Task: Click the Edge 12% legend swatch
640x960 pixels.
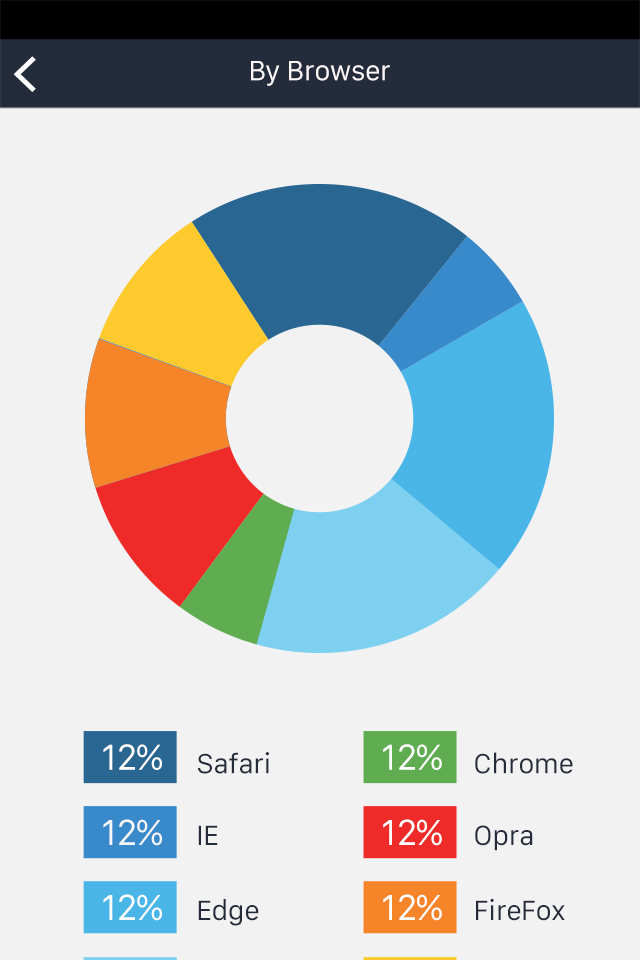Action: [x=129, y=908]
